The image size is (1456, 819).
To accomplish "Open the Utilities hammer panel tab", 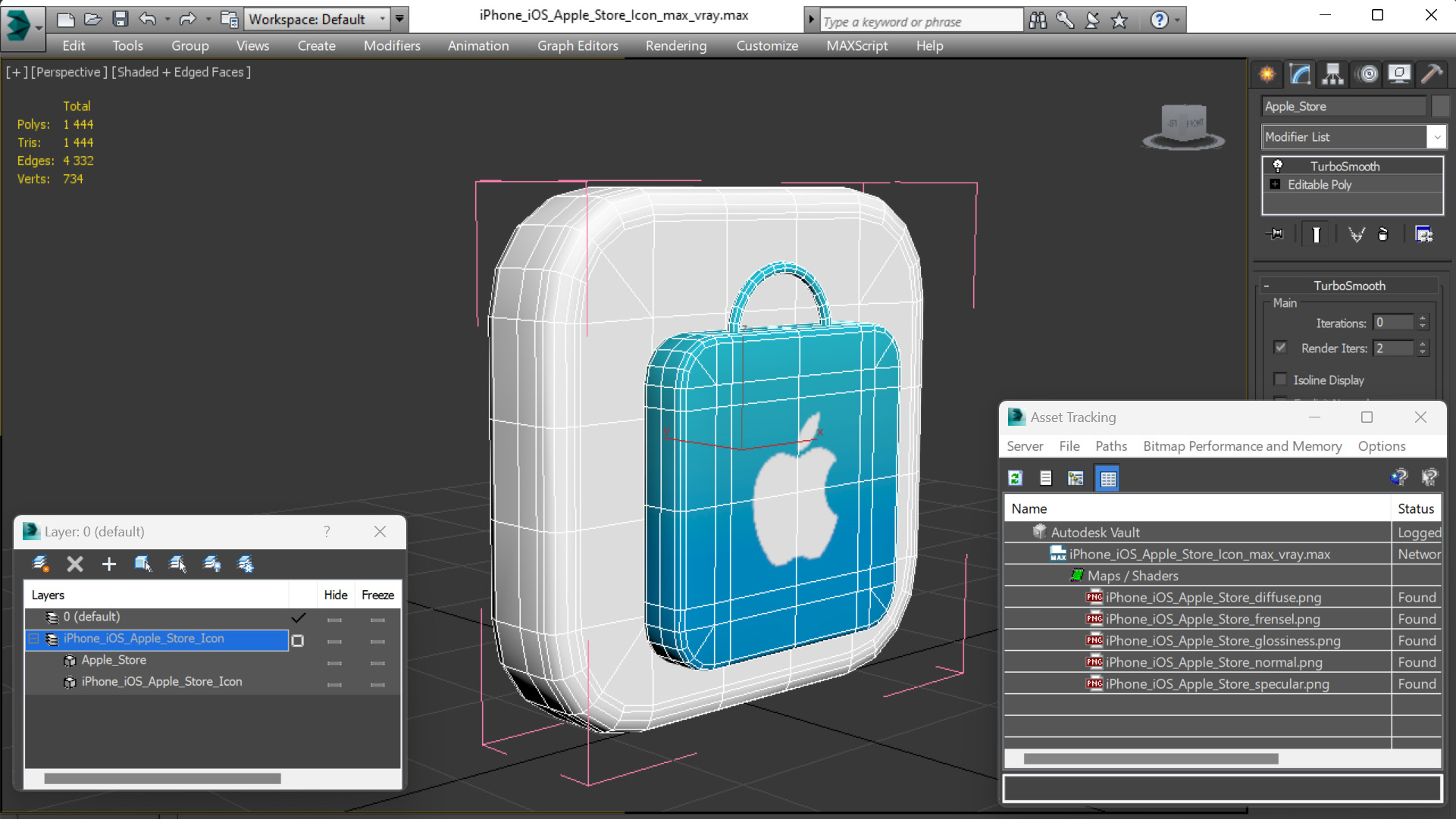I will (1432, 73).
